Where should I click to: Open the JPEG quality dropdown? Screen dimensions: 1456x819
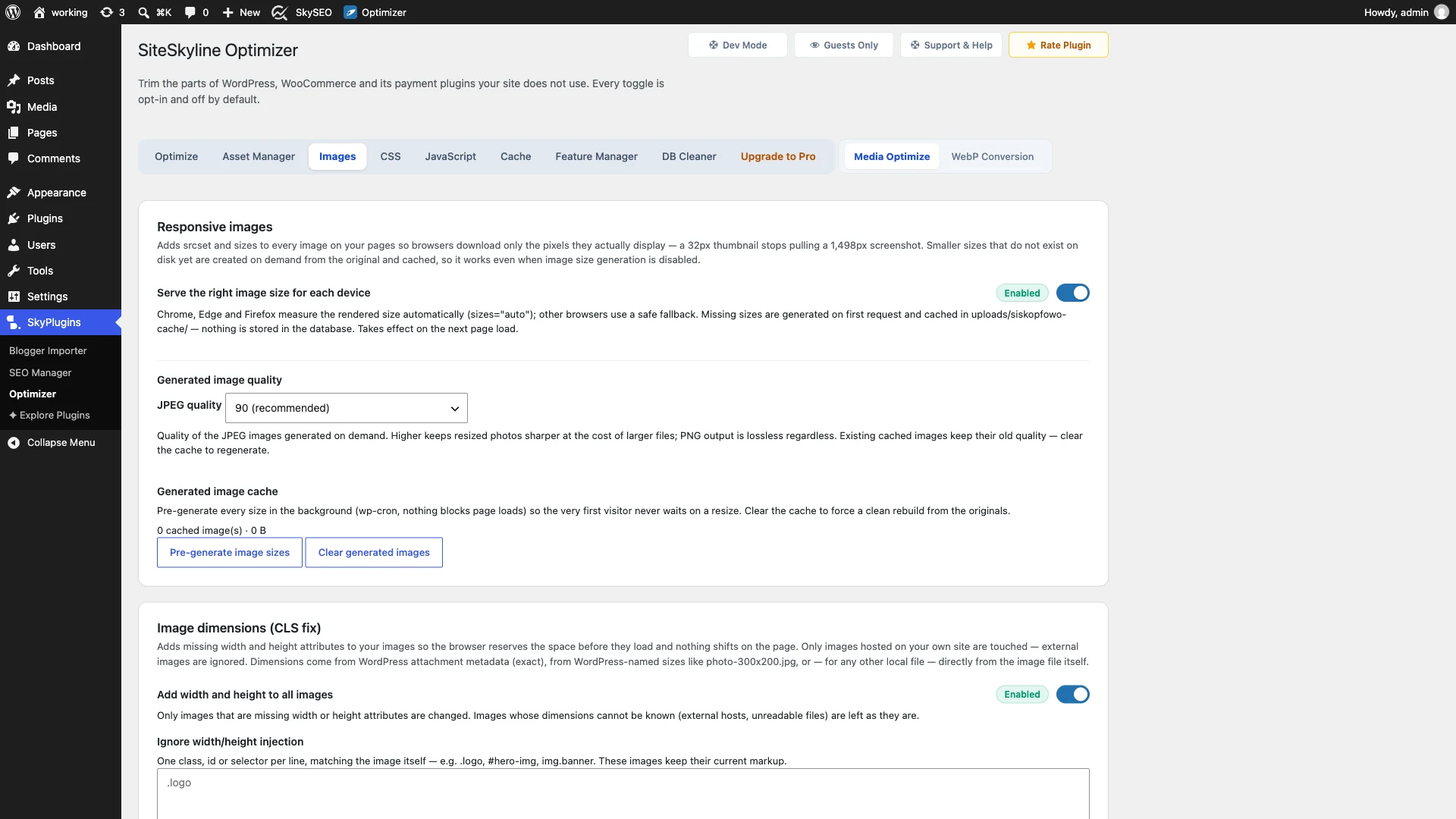[347, 408]
